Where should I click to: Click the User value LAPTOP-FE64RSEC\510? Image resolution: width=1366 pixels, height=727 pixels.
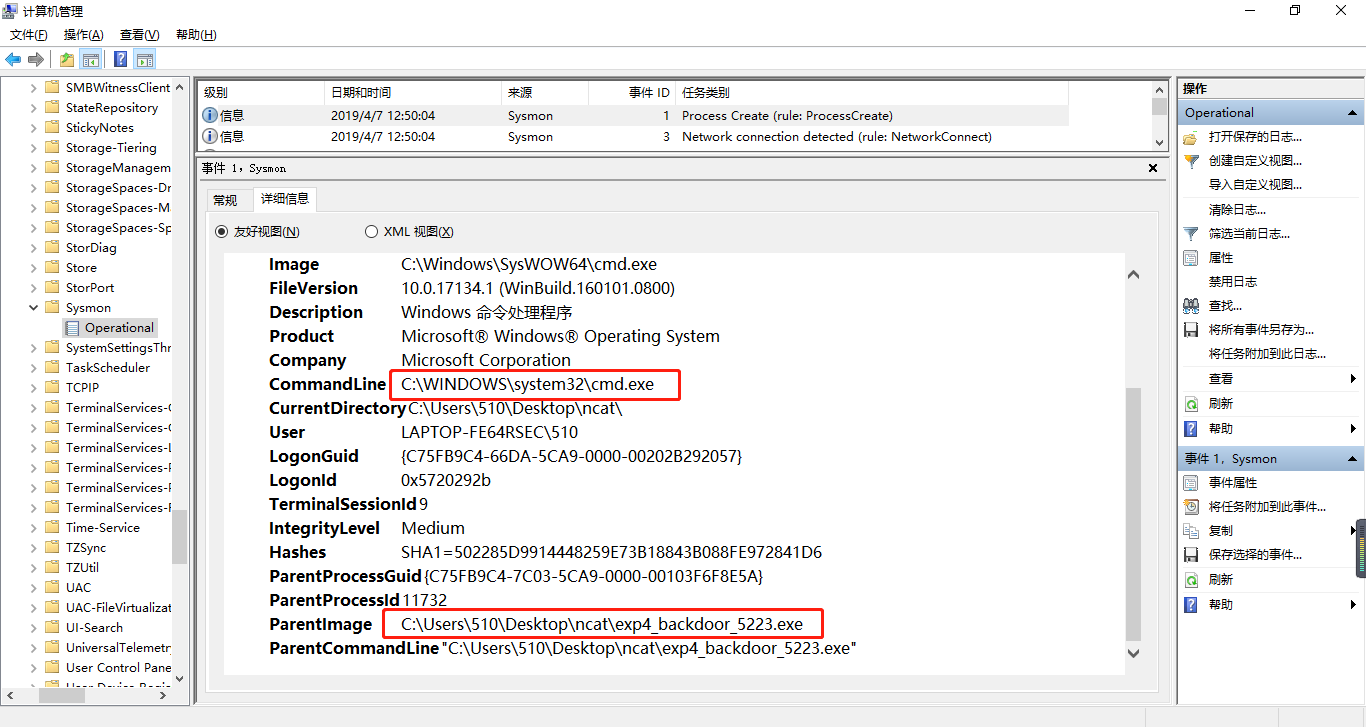pos(489,432)
